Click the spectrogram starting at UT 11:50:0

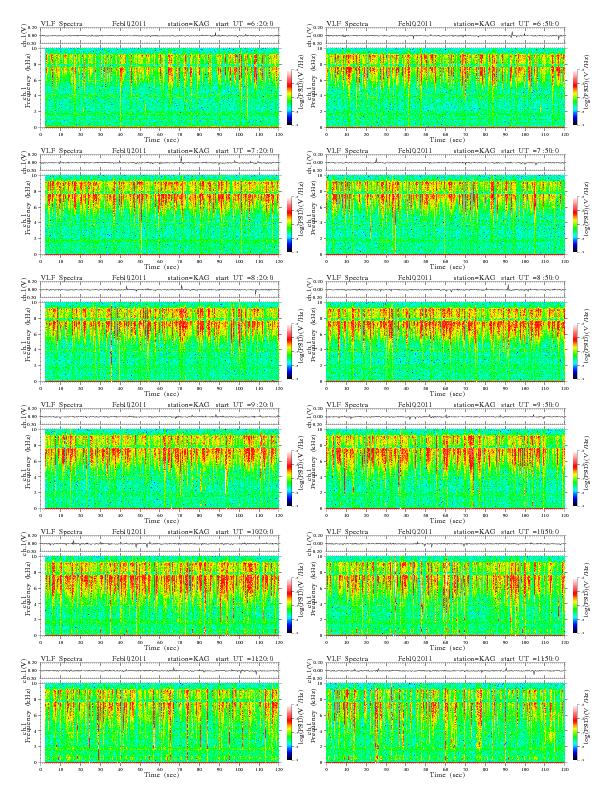point(445,723)
